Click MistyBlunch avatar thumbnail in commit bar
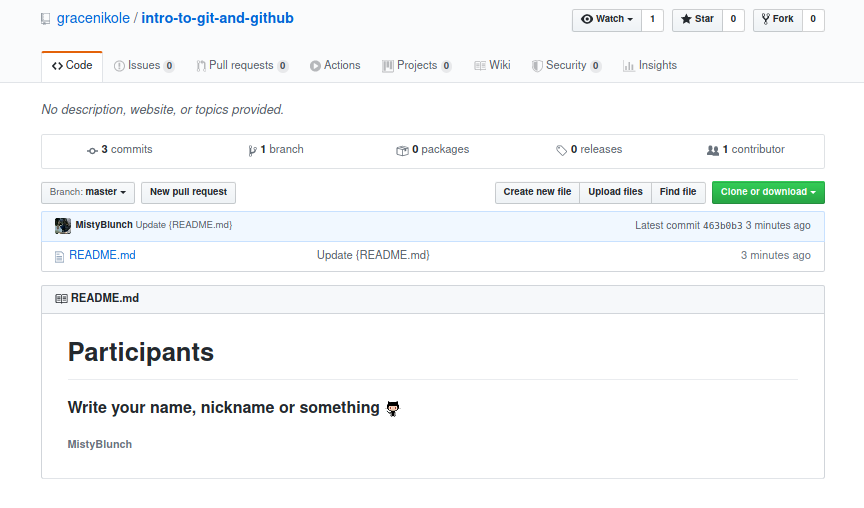Viewport: 864px width, 508px height. click(x=63, y=226)
